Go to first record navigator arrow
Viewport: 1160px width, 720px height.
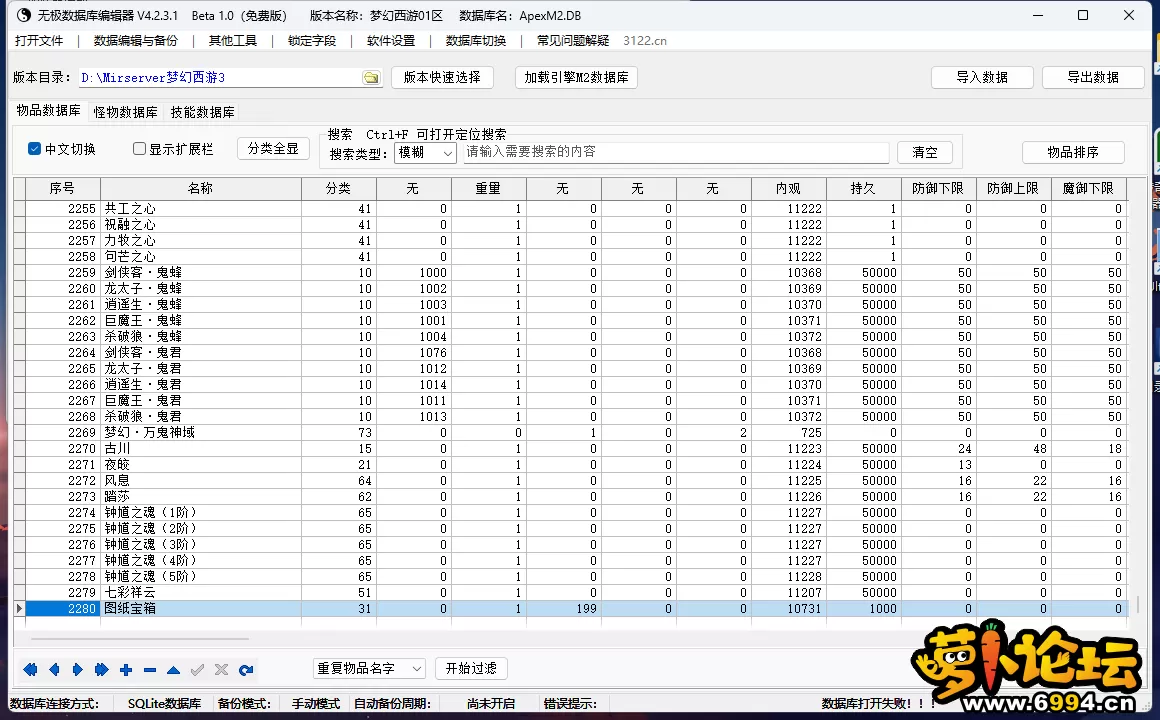tap(30, 670)
